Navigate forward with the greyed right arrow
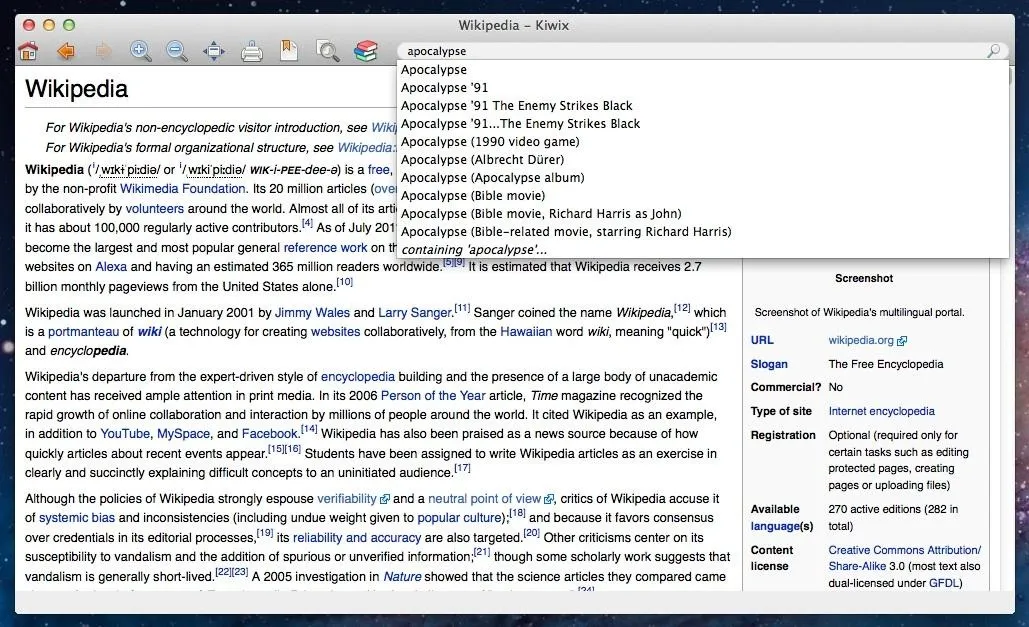The height and width of the screenshot is (627, 1029). pyautogui.click(x=102, y=51)
